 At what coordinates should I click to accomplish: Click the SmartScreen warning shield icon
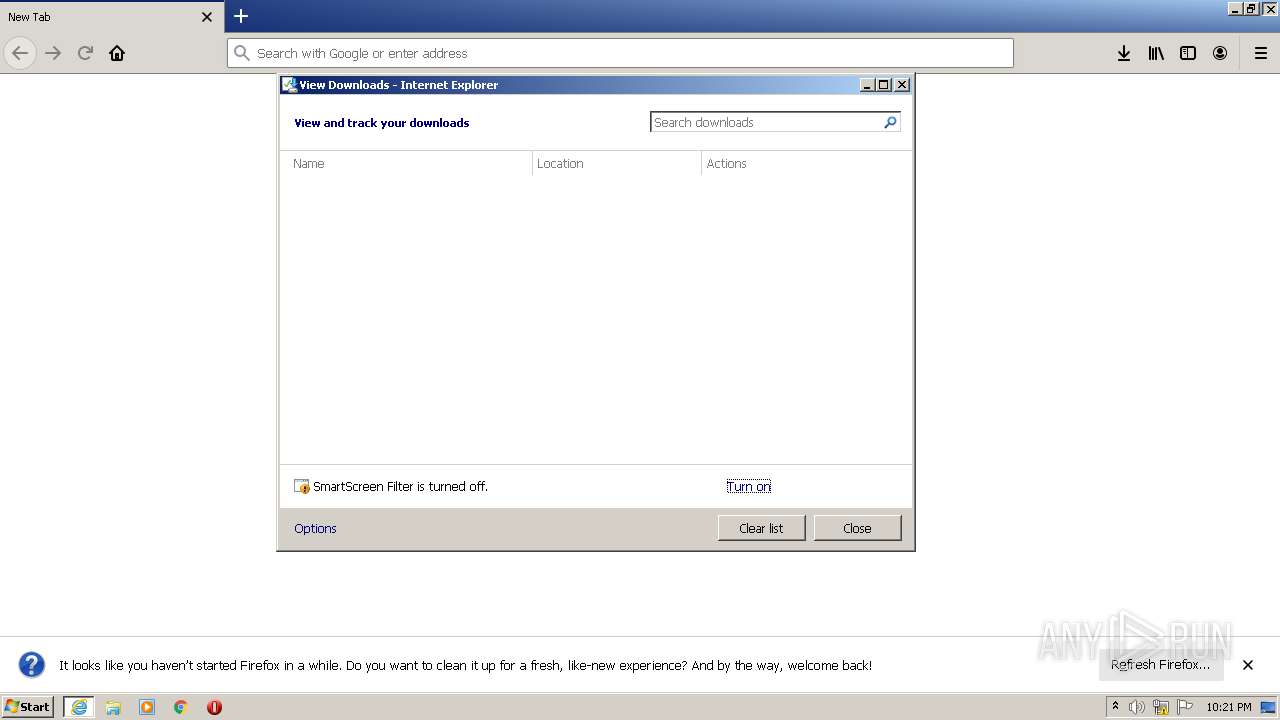(x=302, y=487)
